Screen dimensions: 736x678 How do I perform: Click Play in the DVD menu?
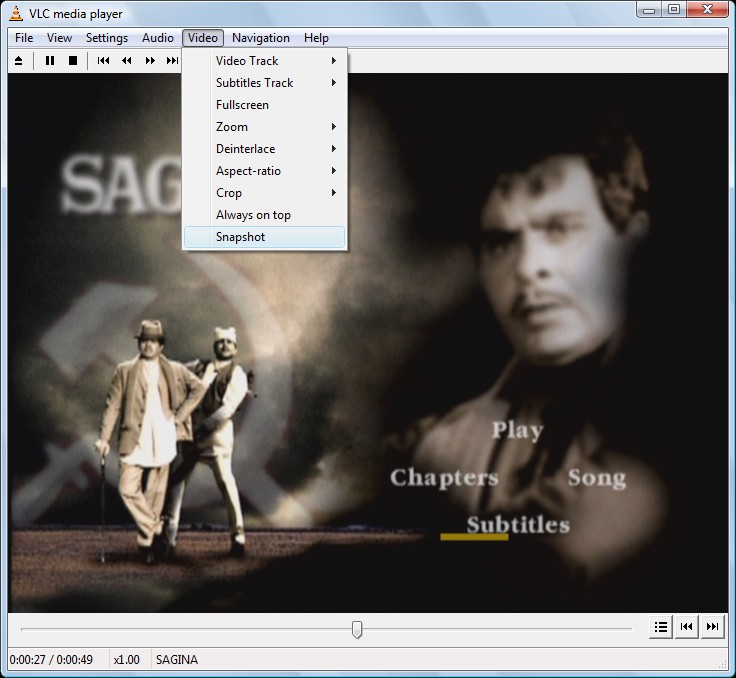pos(518,431)
